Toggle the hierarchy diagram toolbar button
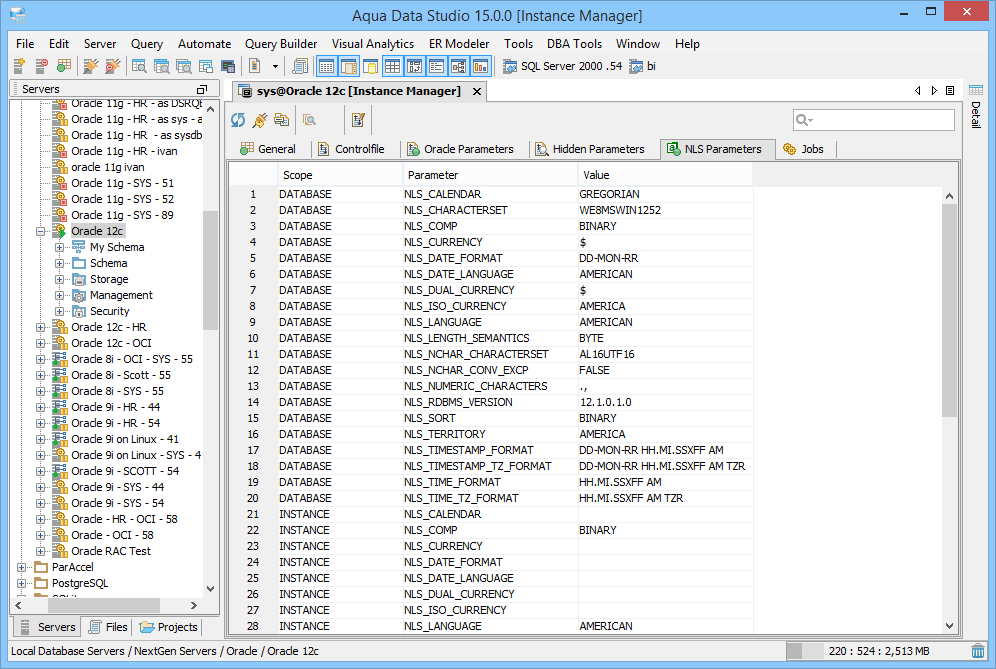996x669 pixels. tap(459, 66)
